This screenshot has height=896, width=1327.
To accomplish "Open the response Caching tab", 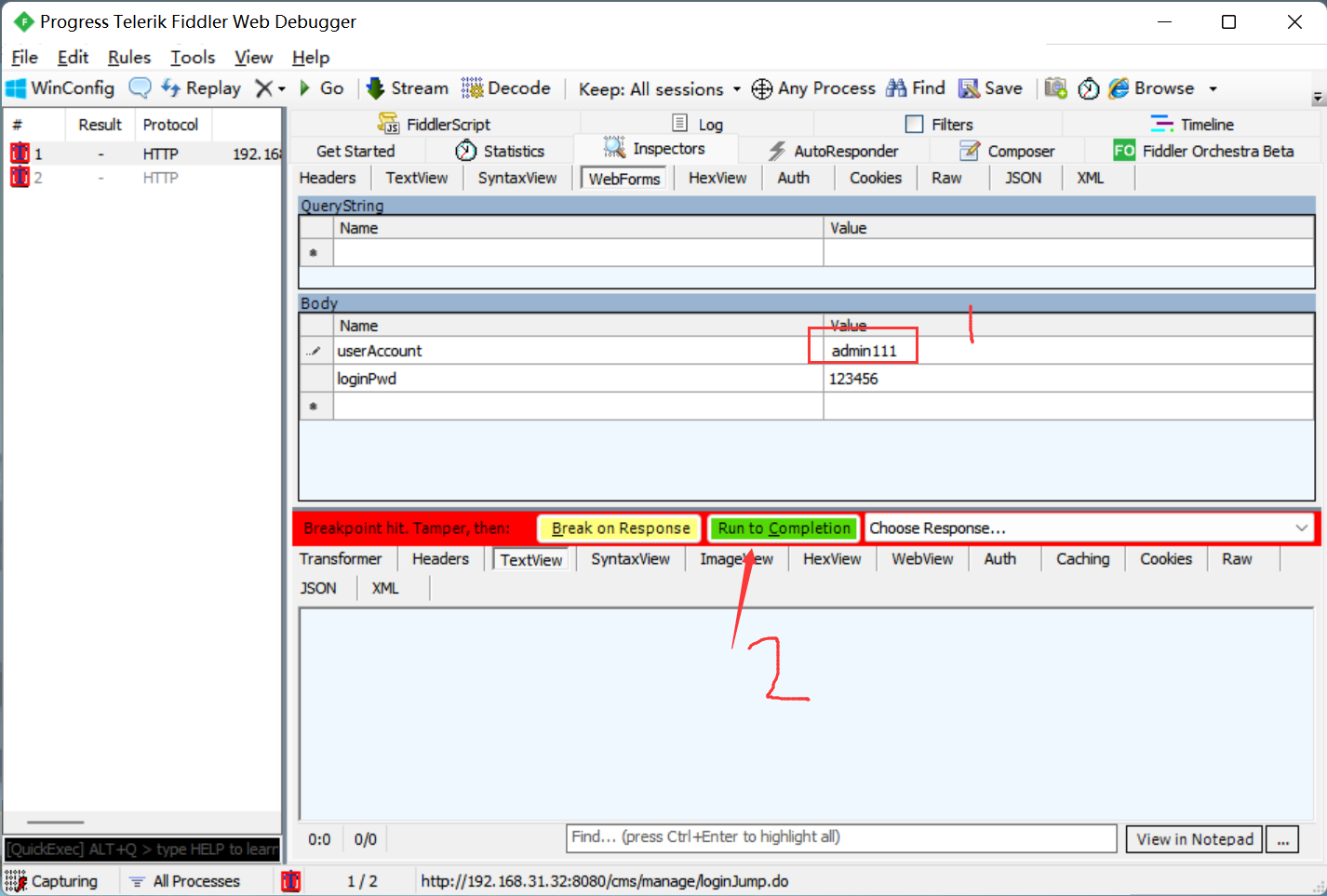I will click(x=1083, y=558).
